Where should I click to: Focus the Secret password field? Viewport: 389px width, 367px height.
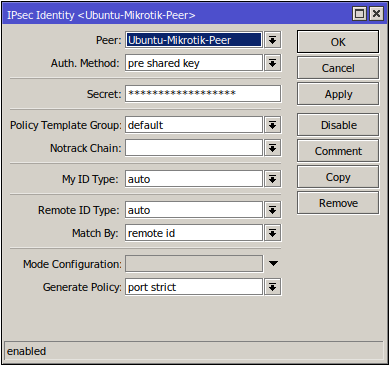[203, 94]
